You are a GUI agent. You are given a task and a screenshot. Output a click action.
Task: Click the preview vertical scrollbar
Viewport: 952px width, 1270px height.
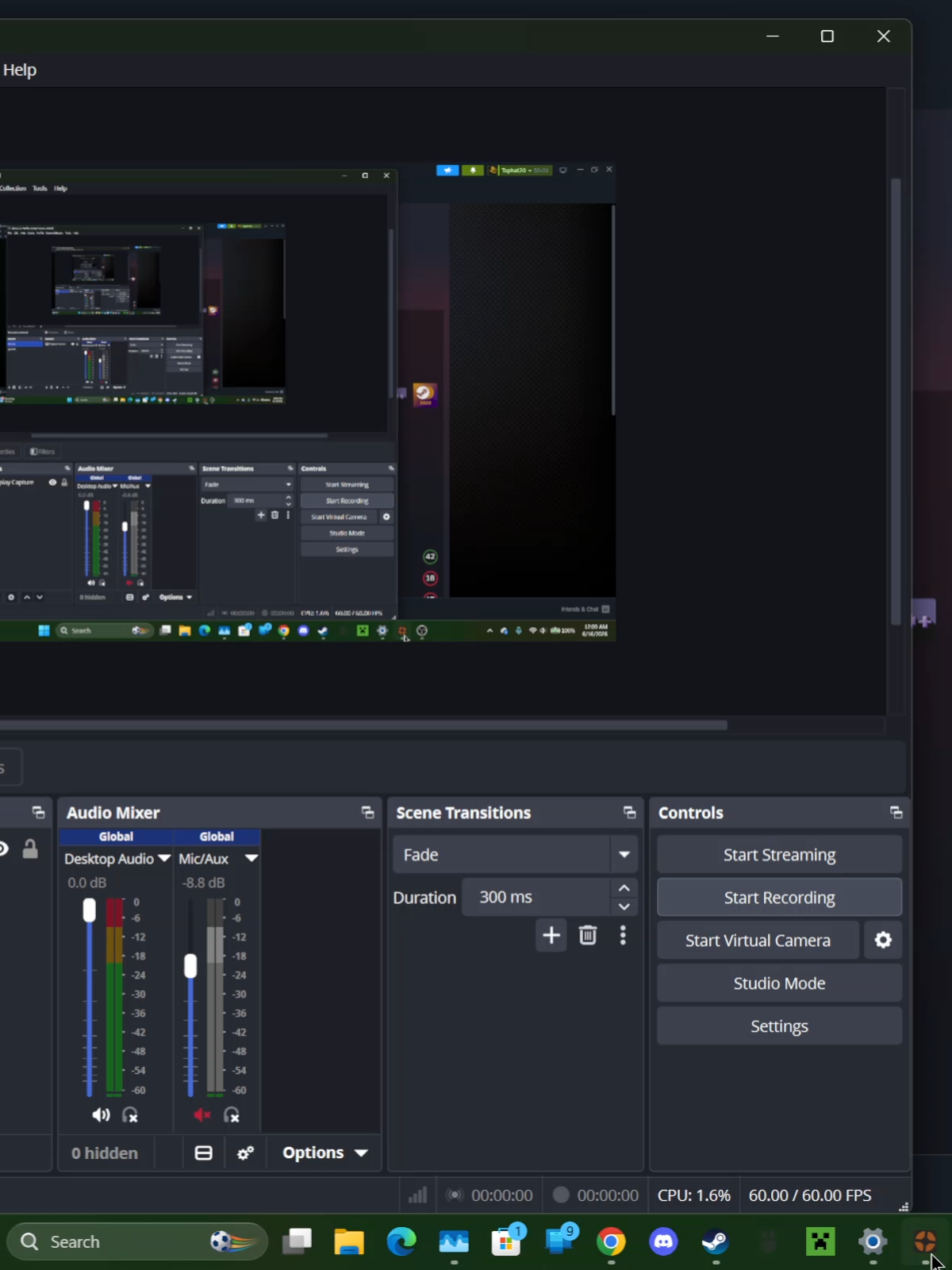click(x=896, y=401)
